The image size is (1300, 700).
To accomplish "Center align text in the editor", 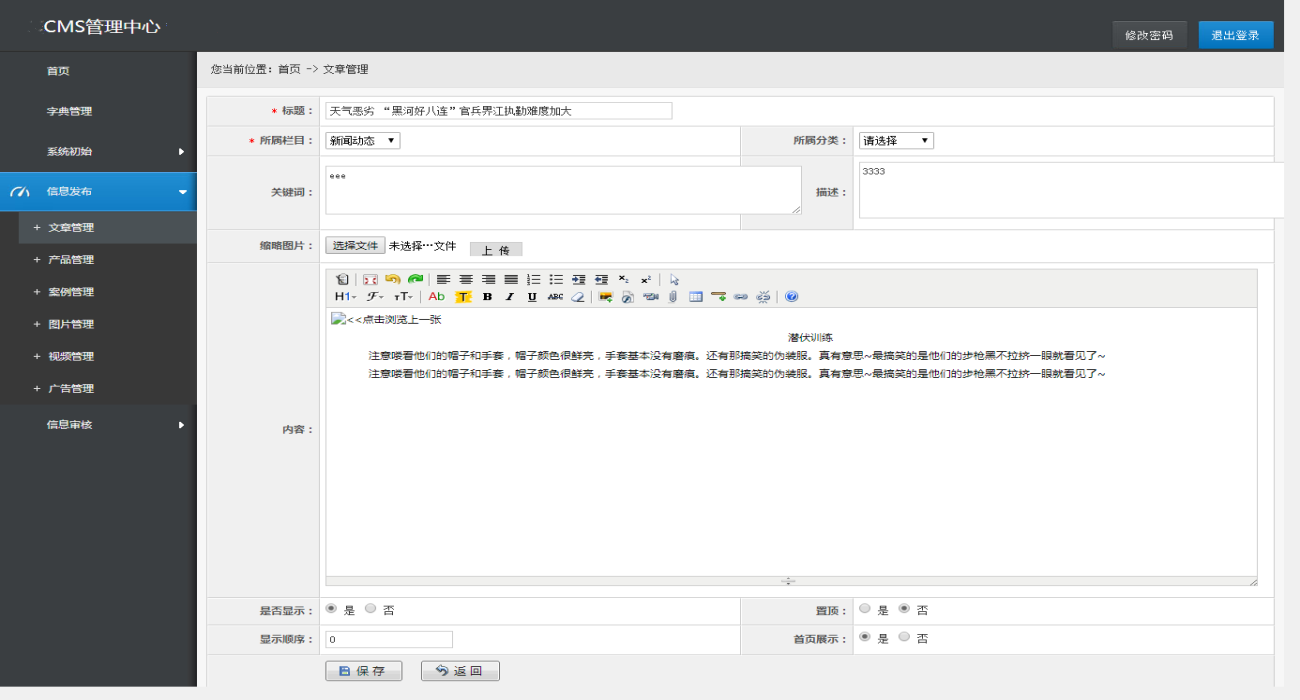I will coord(466,279).
